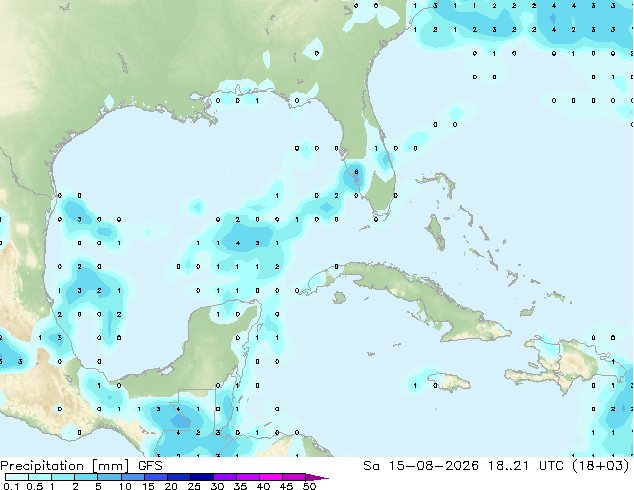Click the "8" precipitation value near Tampa Bay
634x490 pixels.
356,172
